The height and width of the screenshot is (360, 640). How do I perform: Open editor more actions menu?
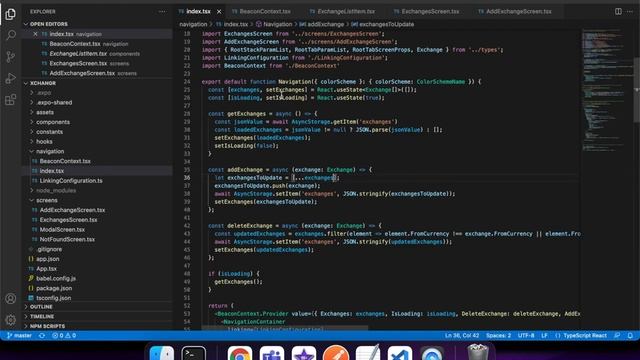630,11
